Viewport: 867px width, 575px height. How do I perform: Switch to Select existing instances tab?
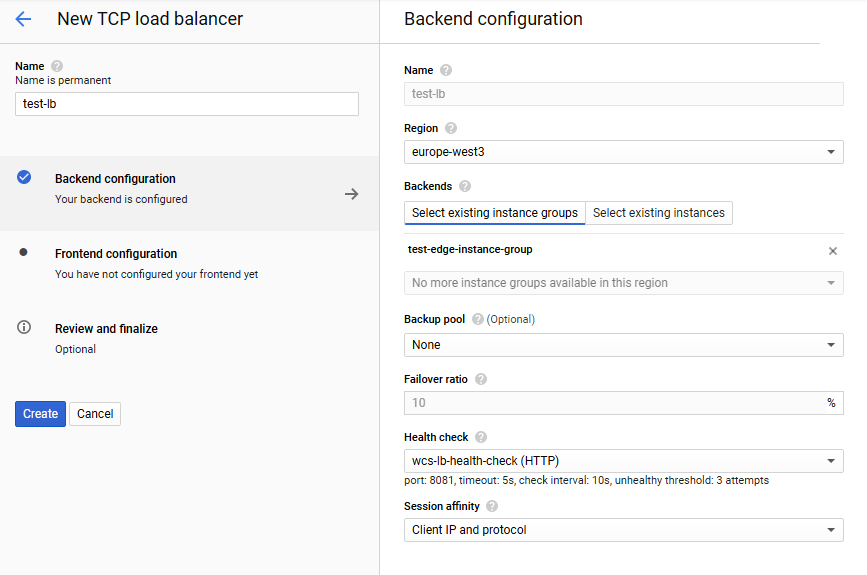[658, 213]
